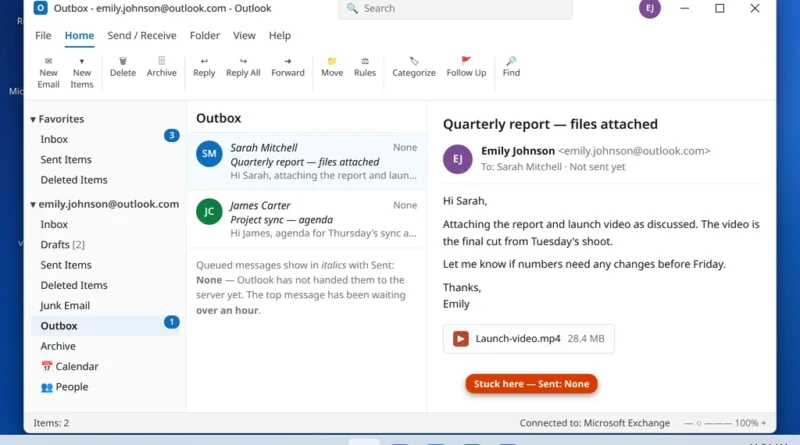Screen dimensions: 800x445
Task: Select the Outbox folder
Action: pos(106,326)
